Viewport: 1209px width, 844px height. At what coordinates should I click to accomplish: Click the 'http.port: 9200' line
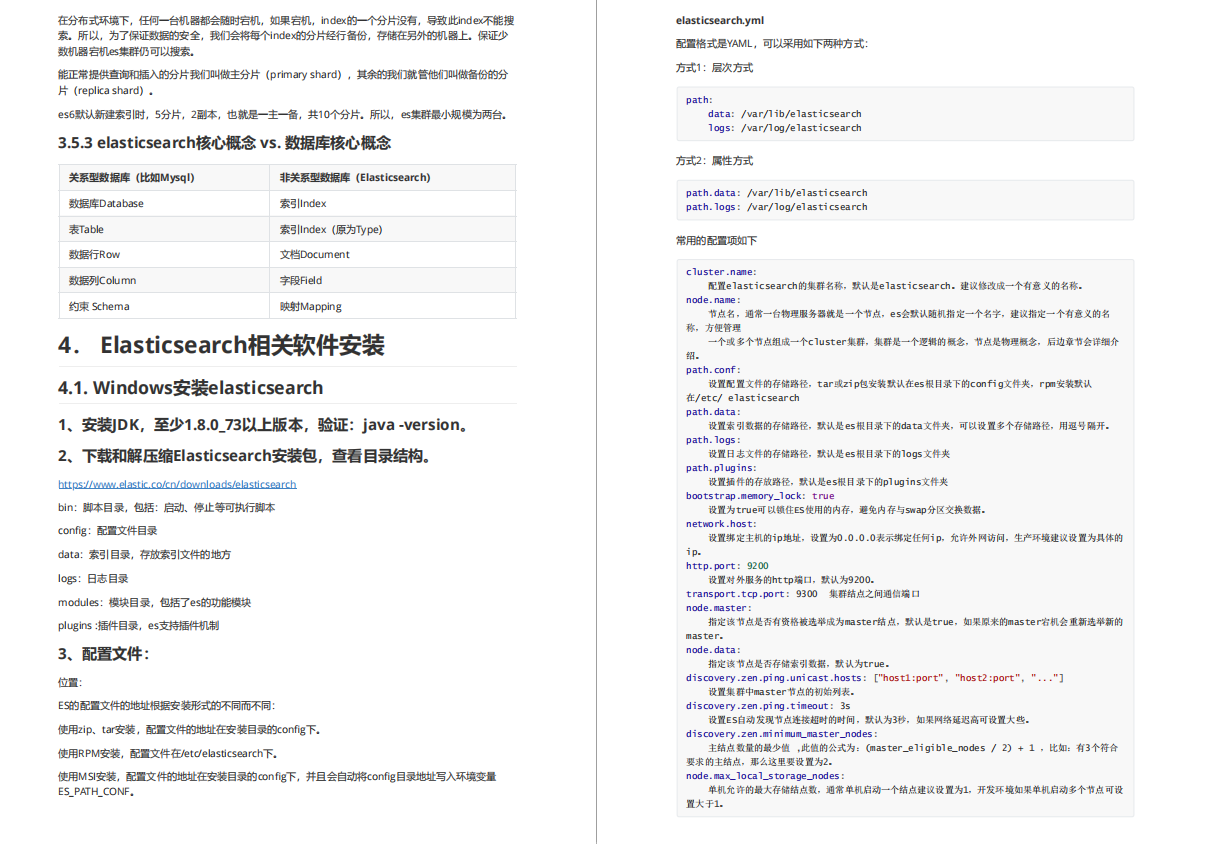pyautogui.click(x=727, y=566)
